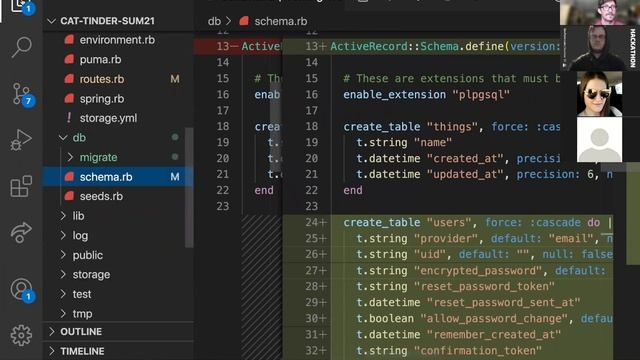
Task: Open the Accounts menu icon
Action: [21, 289]
